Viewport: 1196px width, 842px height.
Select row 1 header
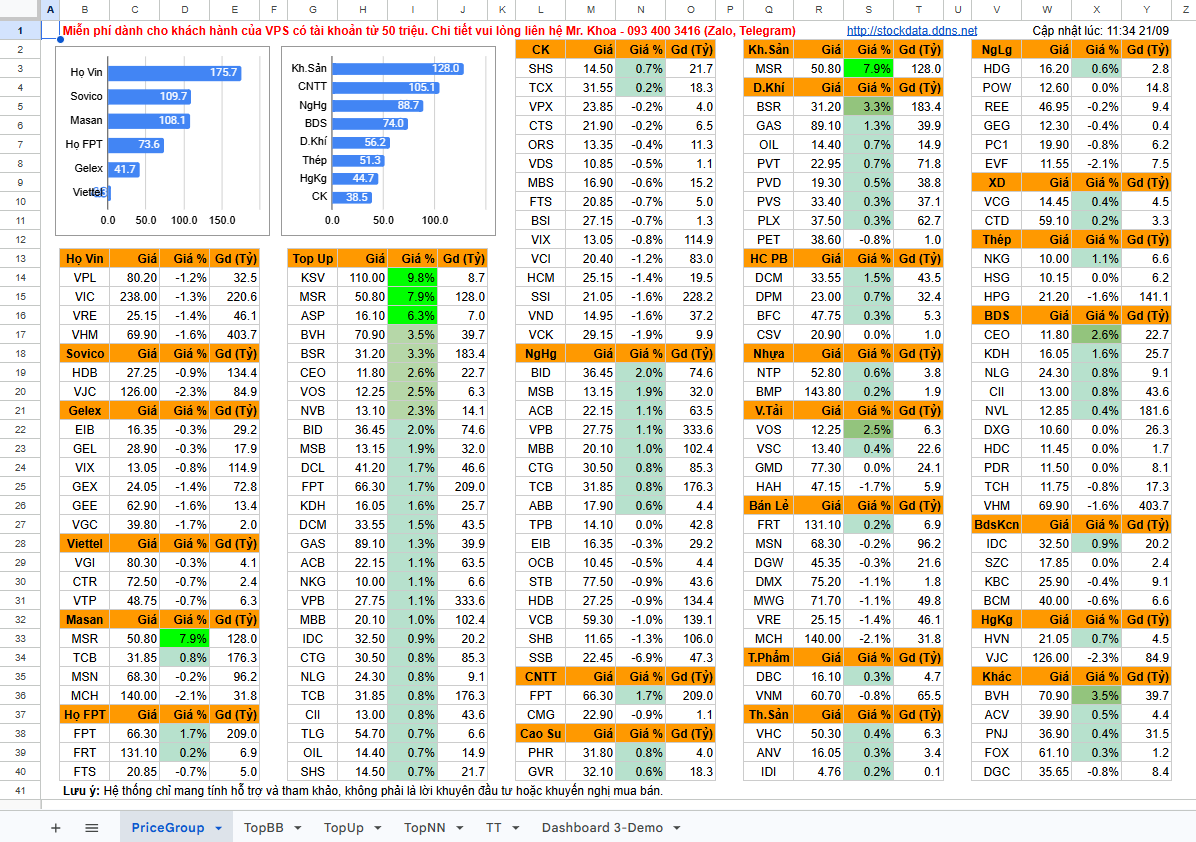pos(20,31)
